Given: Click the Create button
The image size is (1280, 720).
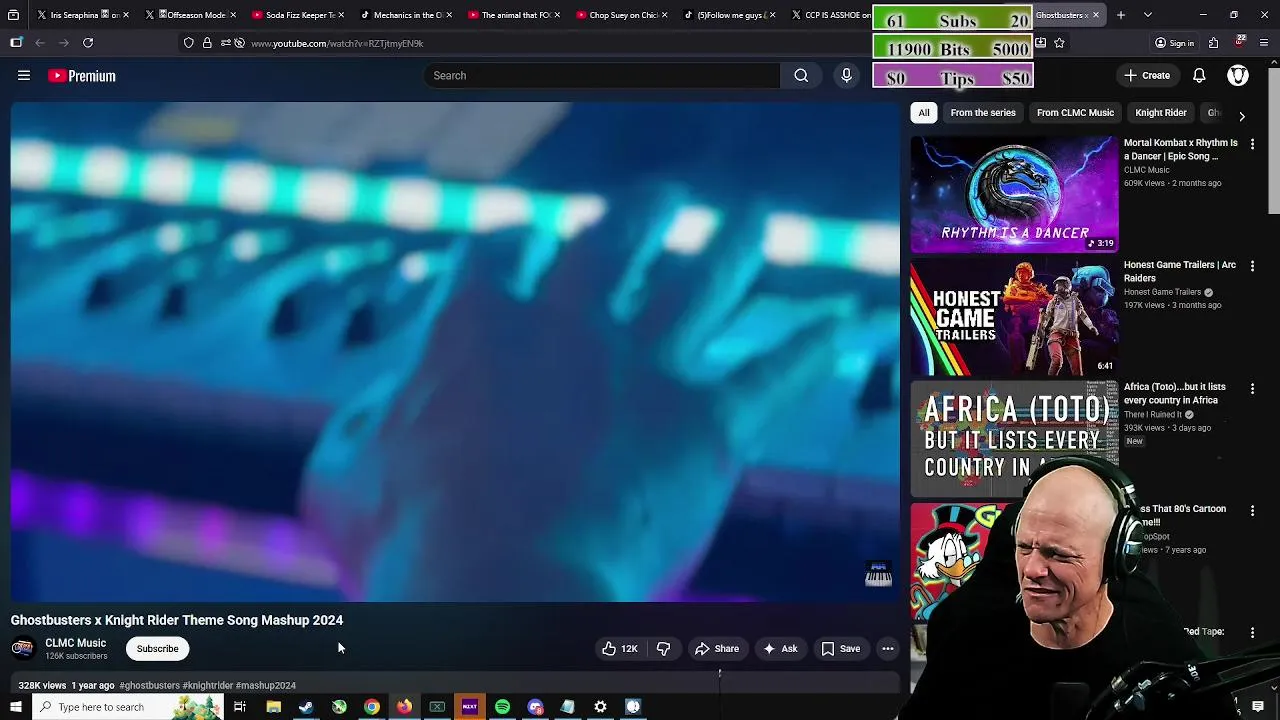Looking at the screenshot, I should [x=1147, y=75].
